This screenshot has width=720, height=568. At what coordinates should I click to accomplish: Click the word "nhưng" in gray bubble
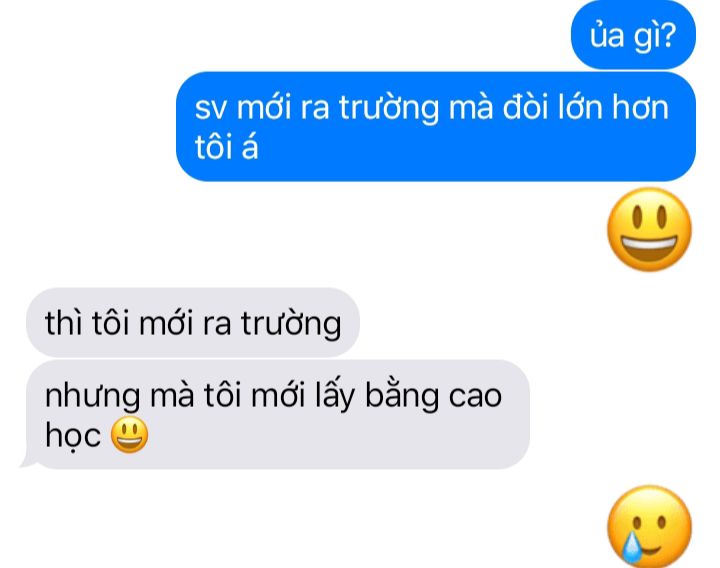[x=93, y=397]
